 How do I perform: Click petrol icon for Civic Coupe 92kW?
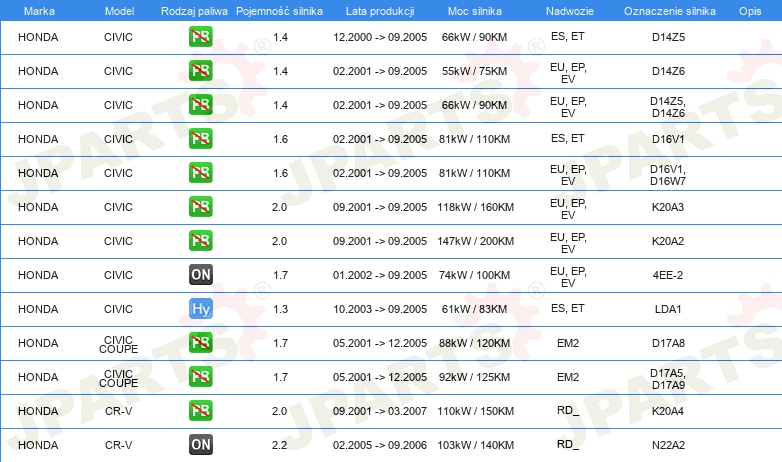tap(200, 377)
